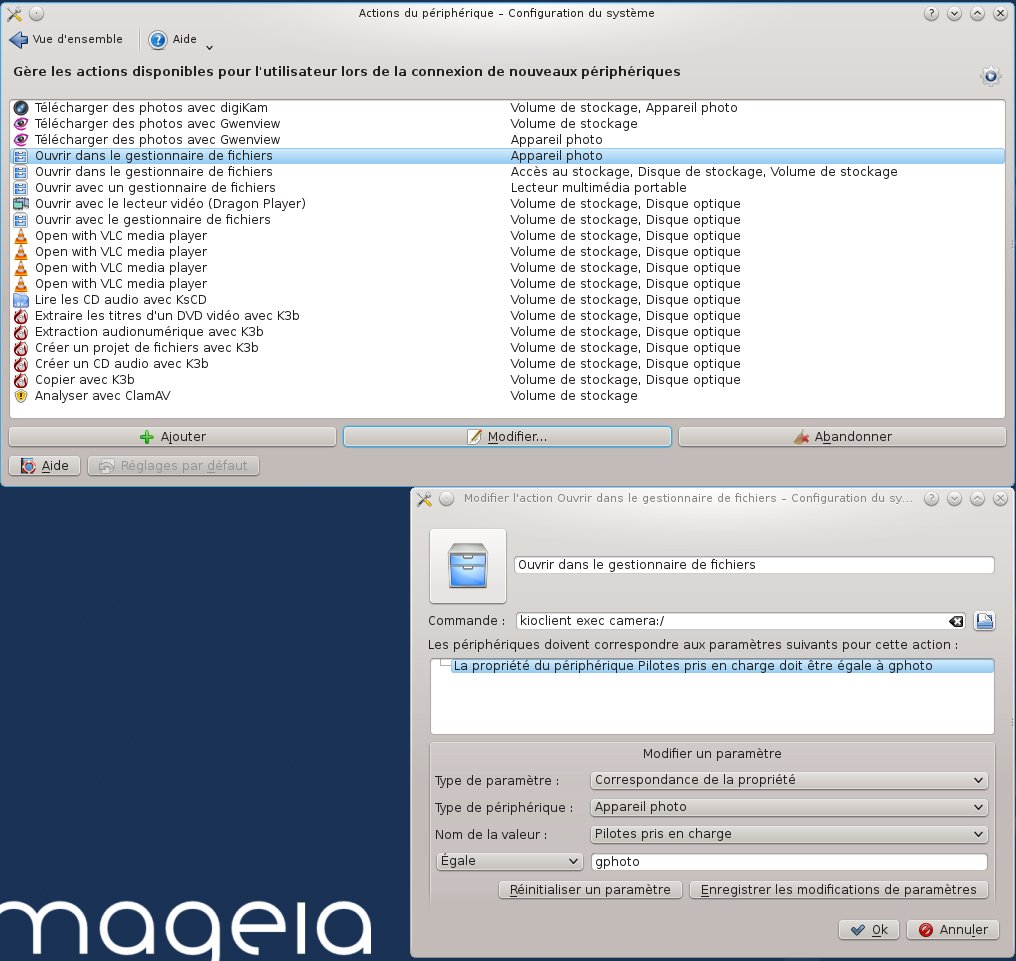The image size is (1016, 961).
Task: Click the ClamAV shield icon
Action: [21, 395]
